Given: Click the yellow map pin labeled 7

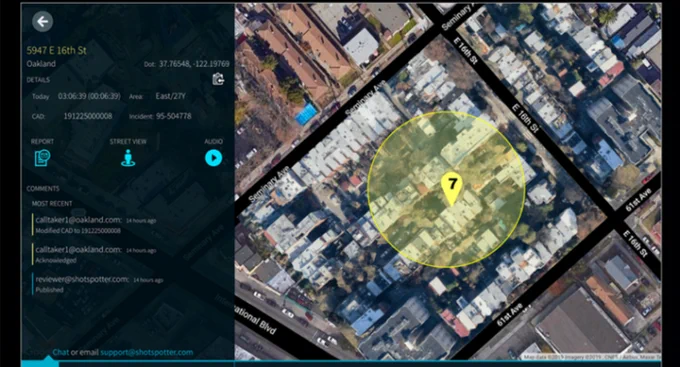Looking at the screenshot, I should tap(451, 188).
